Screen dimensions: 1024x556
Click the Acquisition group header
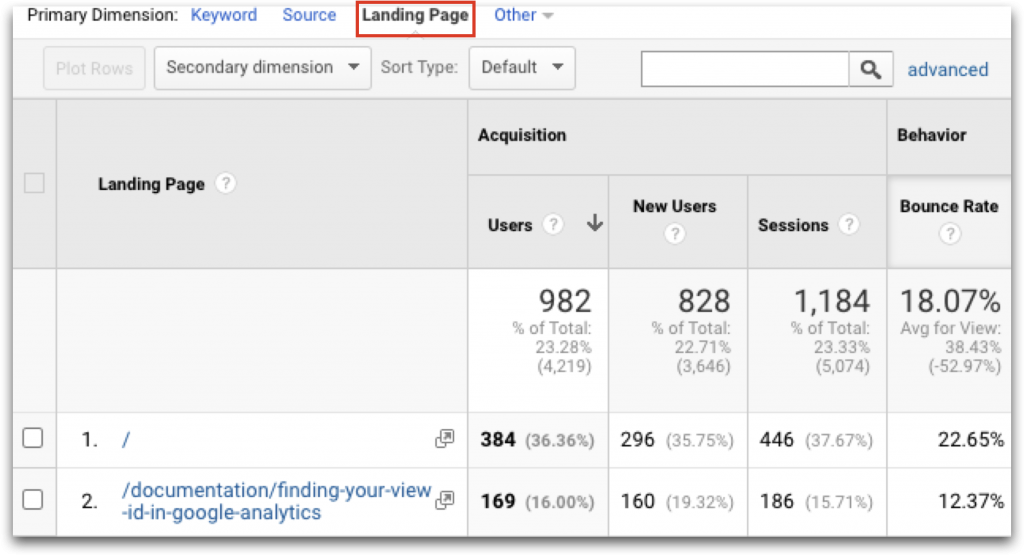click(522, 135)
